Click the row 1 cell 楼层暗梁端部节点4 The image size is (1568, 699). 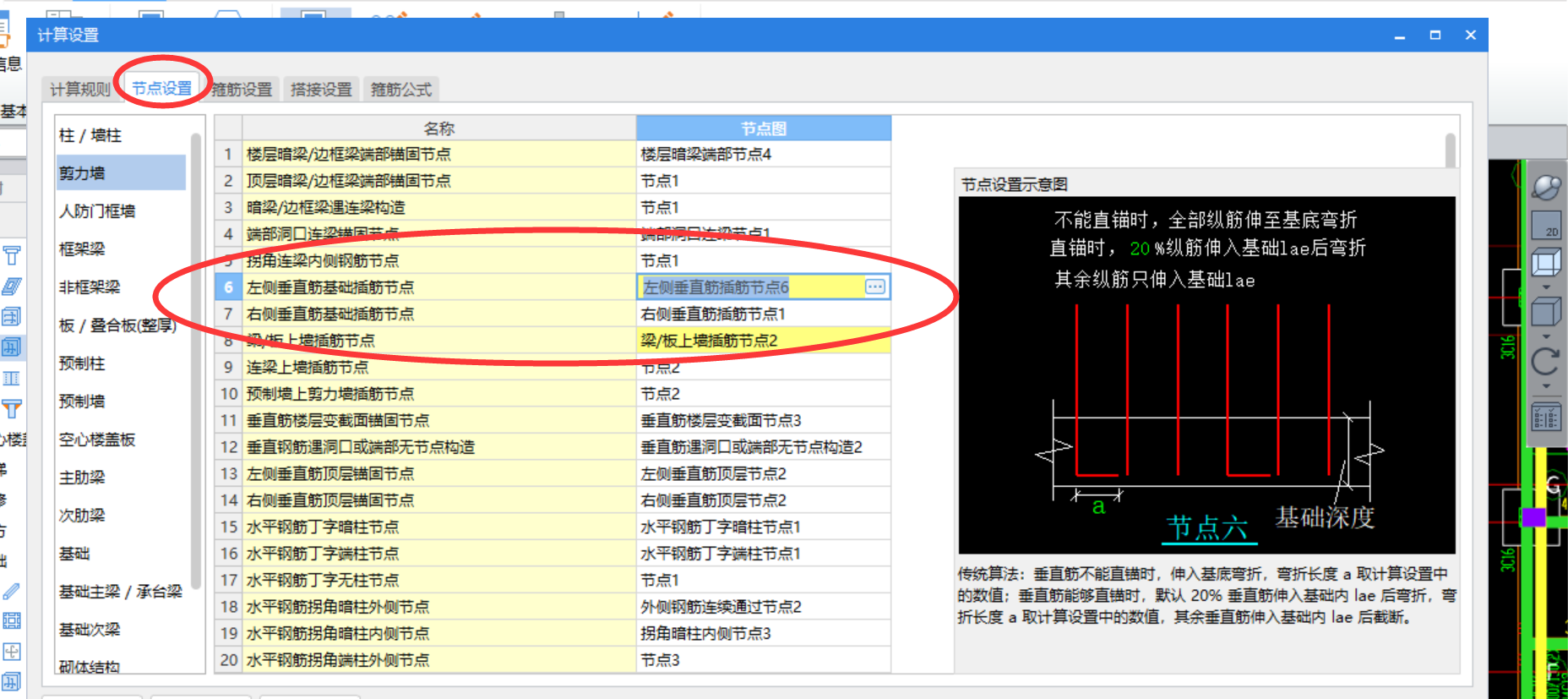point(764,154)
